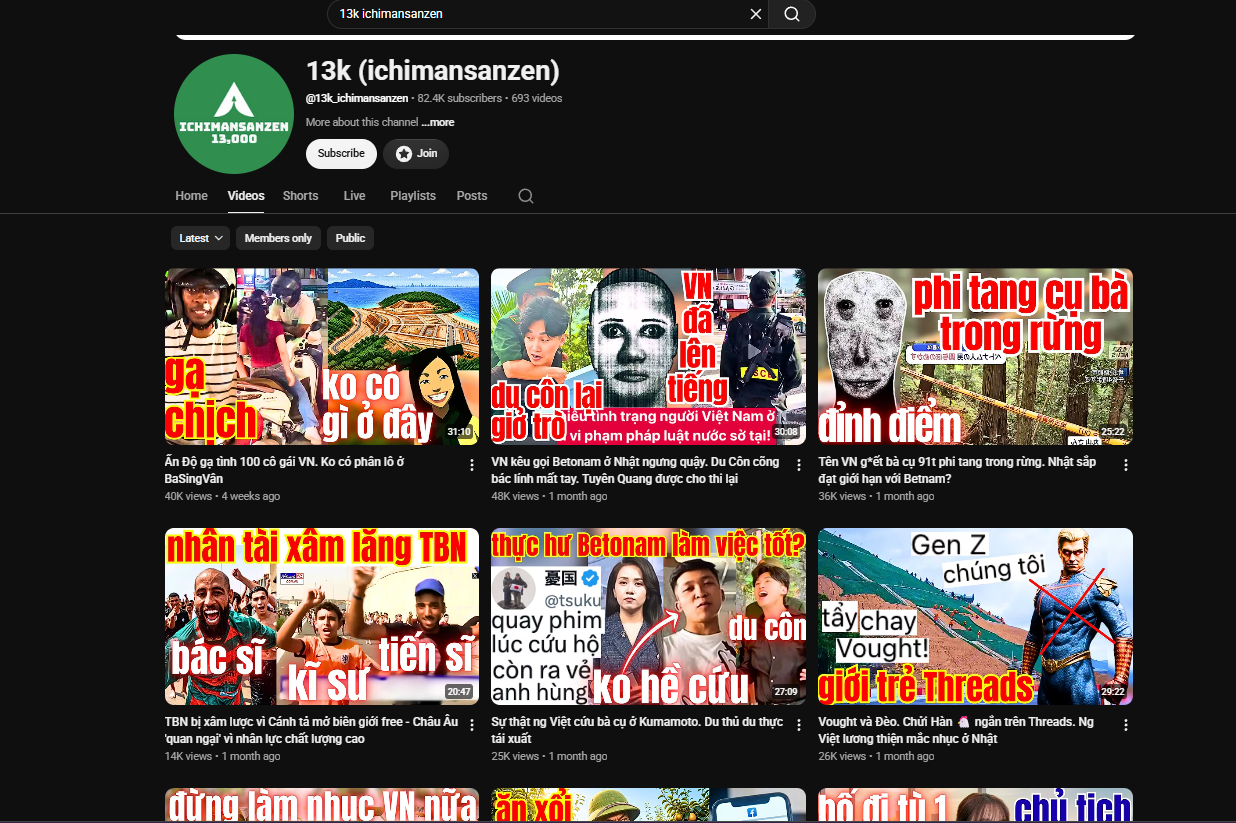Viewport: 1236px width, 823px height.
Task: Click 26K views • 1 month ago text
Action: (876, 756)
